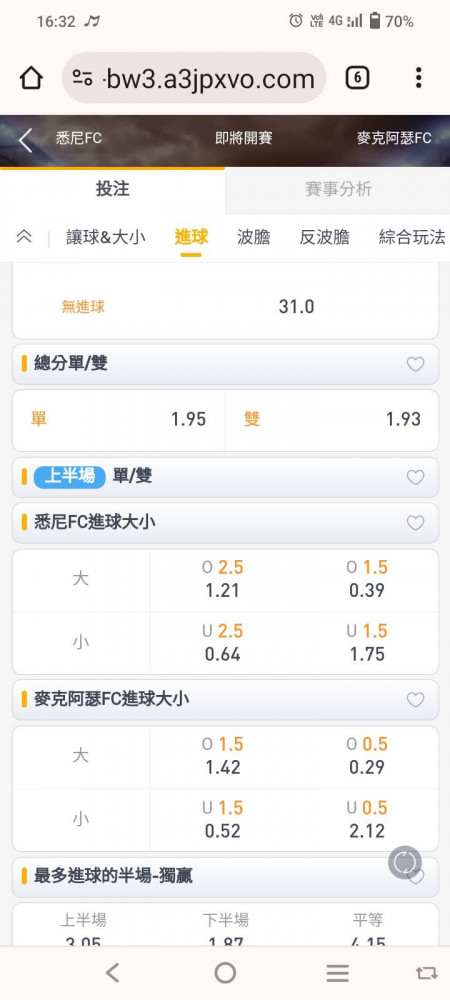Select 悉尼FC over 2.5 at 1.21
The image size is (450, 1000).
(223, 579)
